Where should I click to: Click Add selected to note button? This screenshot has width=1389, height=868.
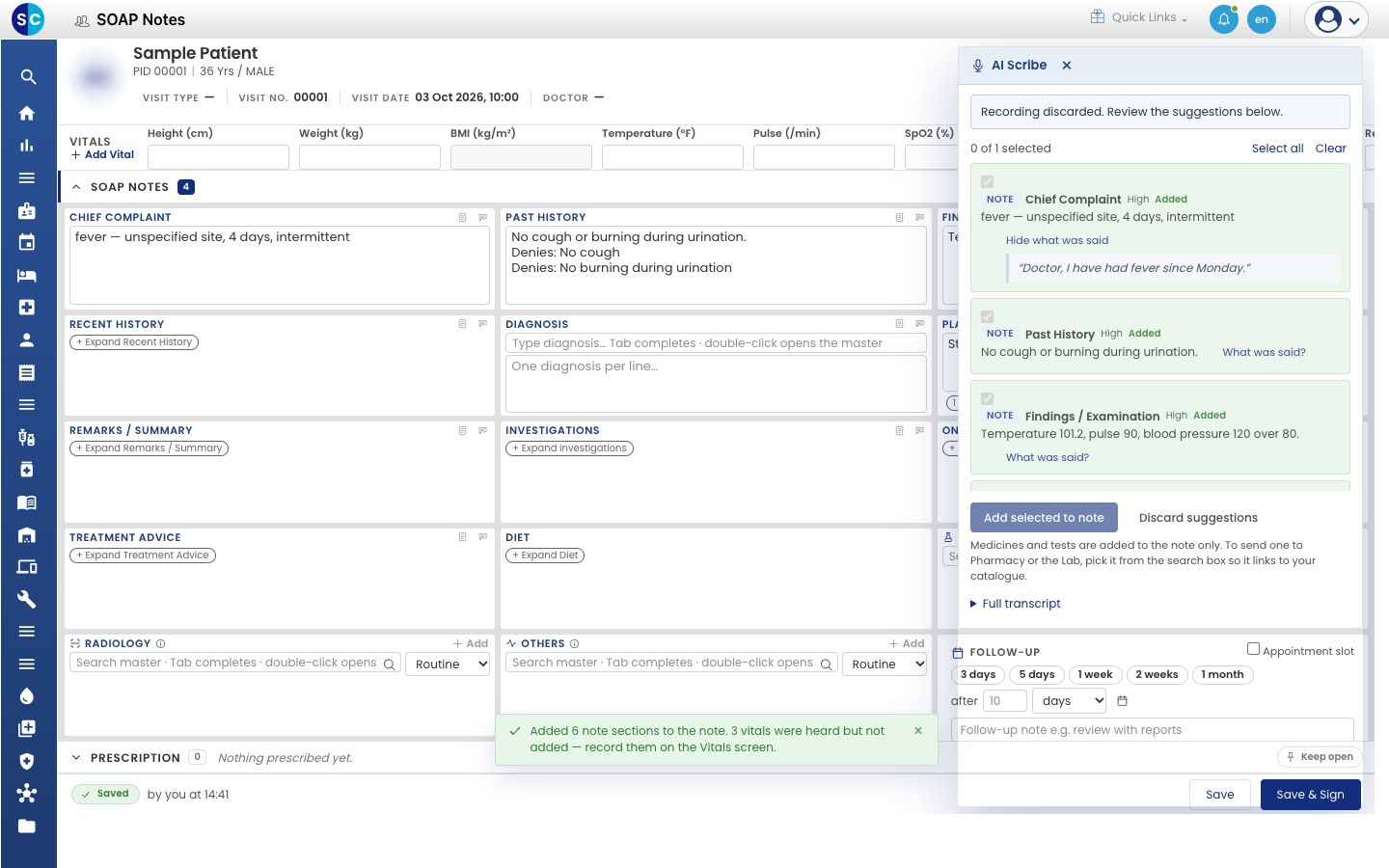[1044, 518]
